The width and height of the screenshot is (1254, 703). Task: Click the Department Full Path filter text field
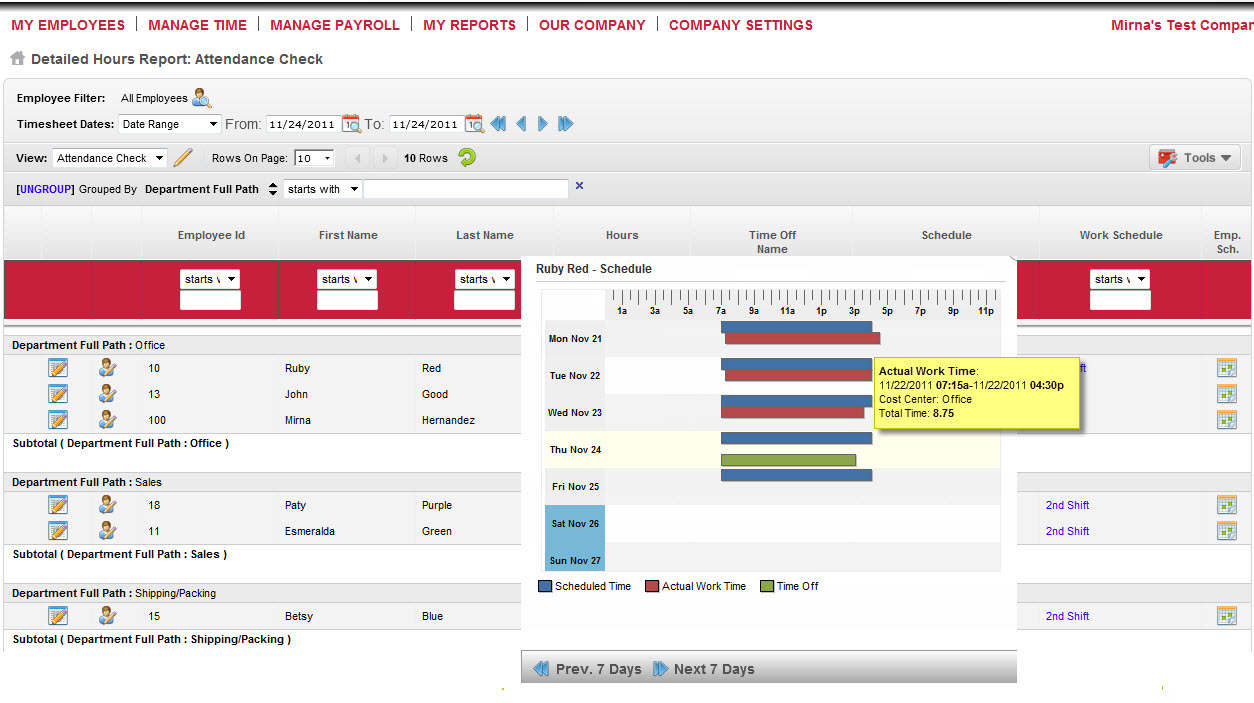[465, 189]
